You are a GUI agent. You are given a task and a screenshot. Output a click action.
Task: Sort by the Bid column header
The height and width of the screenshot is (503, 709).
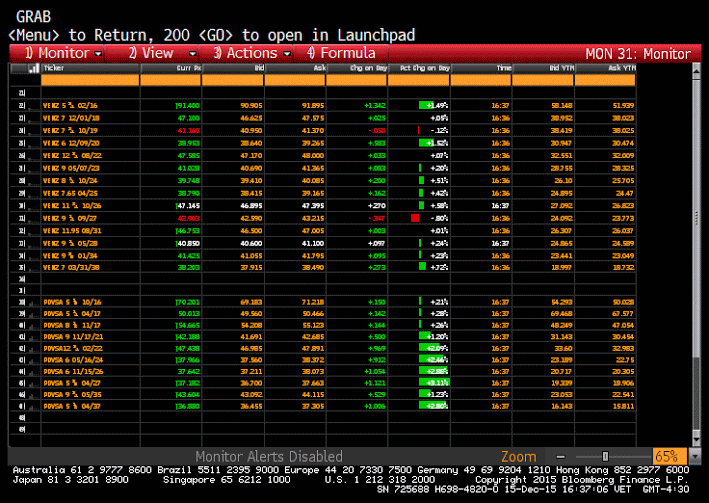tap(233, 68)
